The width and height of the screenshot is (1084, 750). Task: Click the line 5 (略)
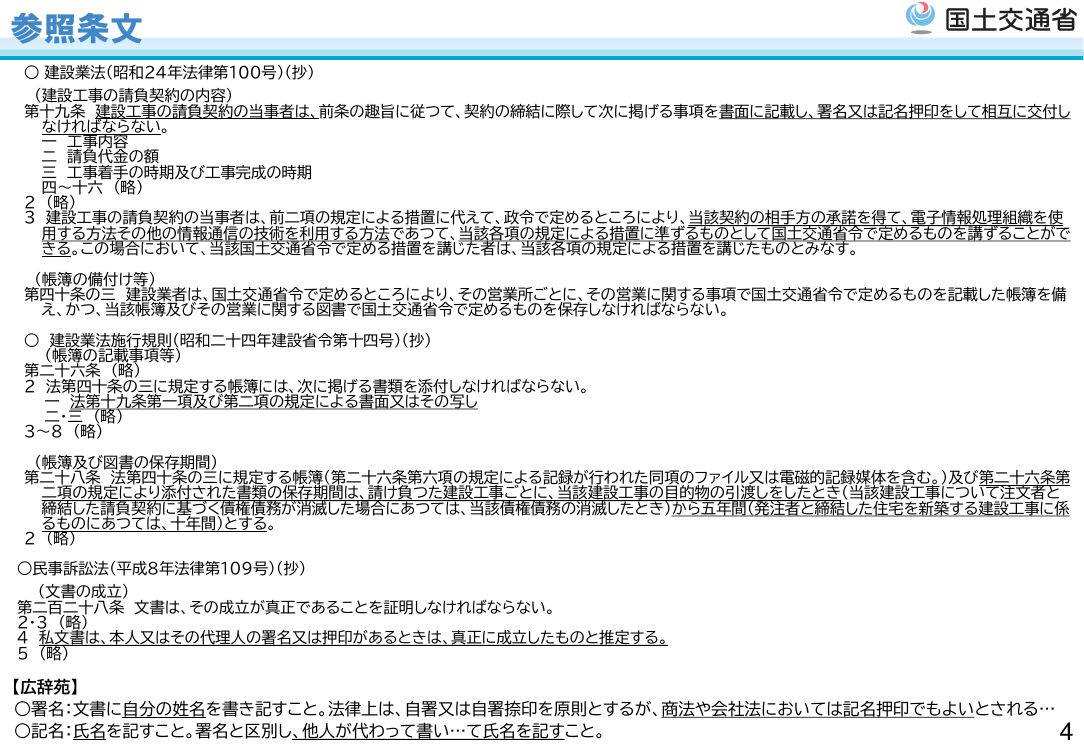tap(44, 653)
